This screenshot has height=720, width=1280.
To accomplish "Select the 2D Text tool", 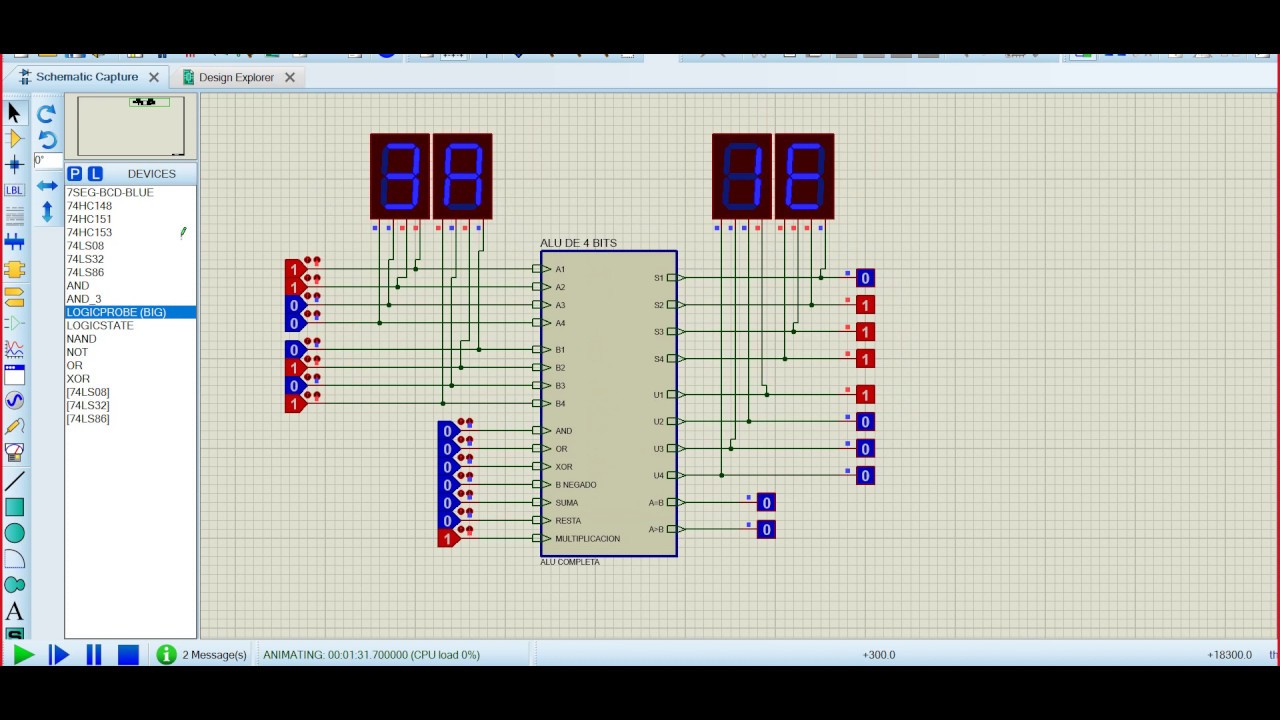I will coord(14,611).
